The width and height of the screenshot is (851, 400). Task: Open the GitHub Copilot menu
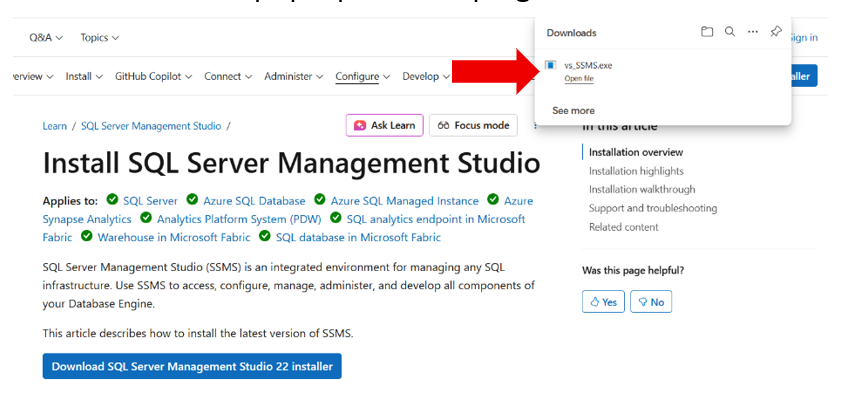tap(154, 77)
